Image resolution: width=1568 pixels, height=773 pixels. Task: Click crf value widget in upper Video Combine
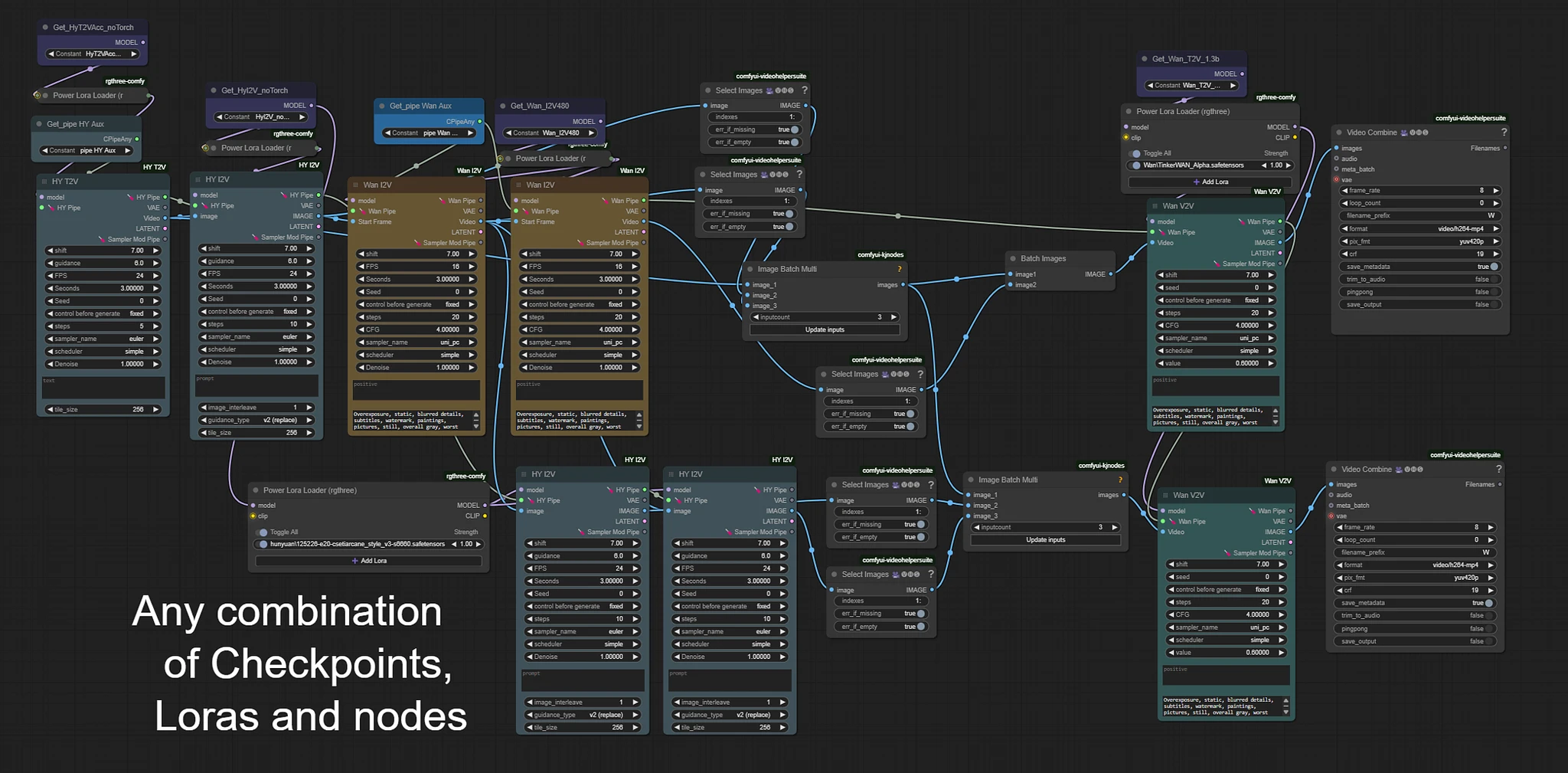pyautogui.click(x=1420, y=254)
